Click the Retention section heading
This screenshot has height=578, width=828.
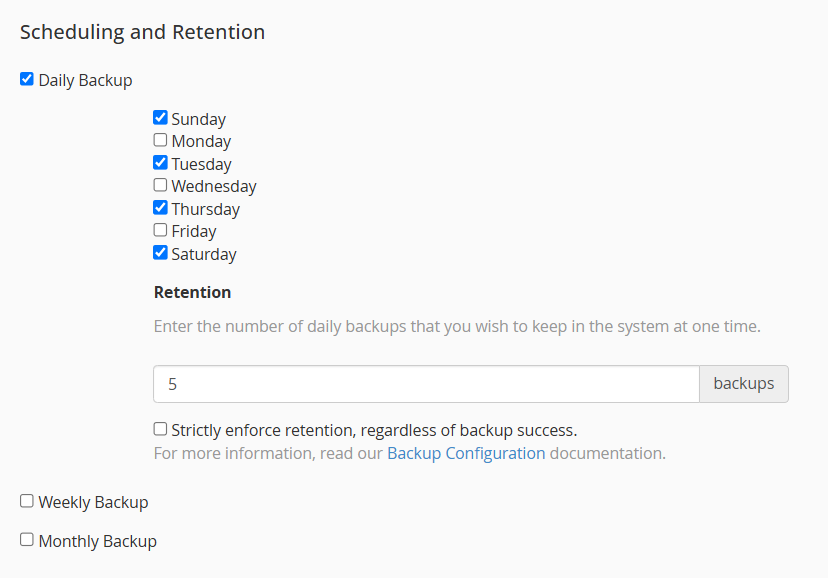tap(191, 292)
